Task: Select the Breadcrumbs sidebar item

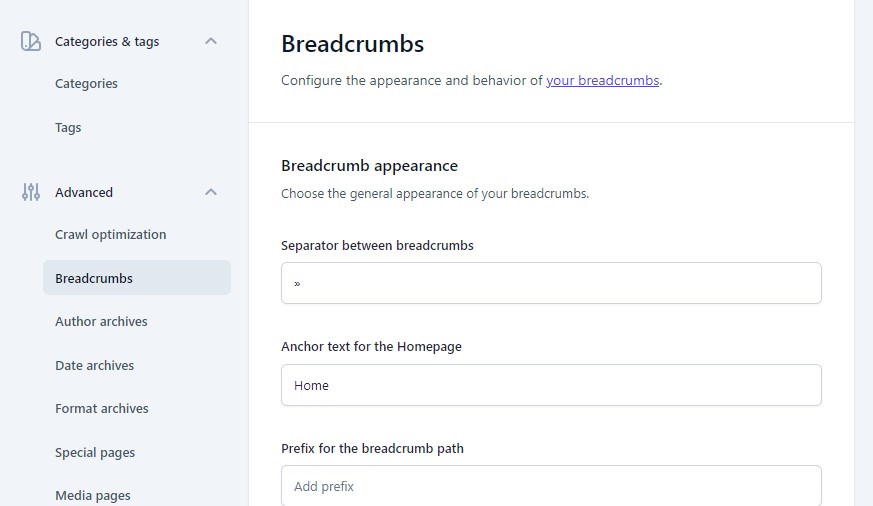Action: click(137, 278)
